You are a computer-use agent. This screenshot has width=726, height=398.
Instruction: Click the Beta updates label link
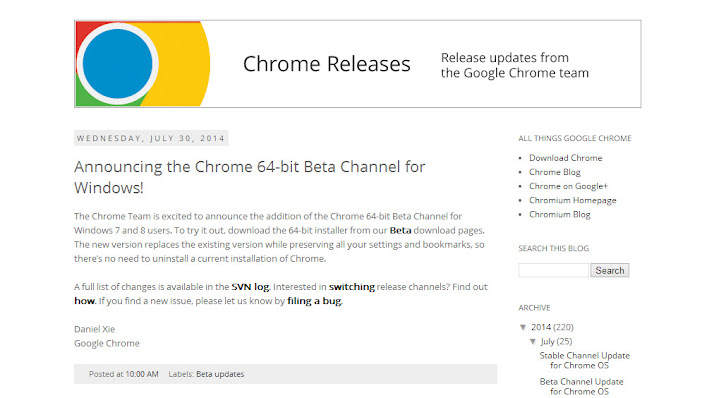coord(220,374)
